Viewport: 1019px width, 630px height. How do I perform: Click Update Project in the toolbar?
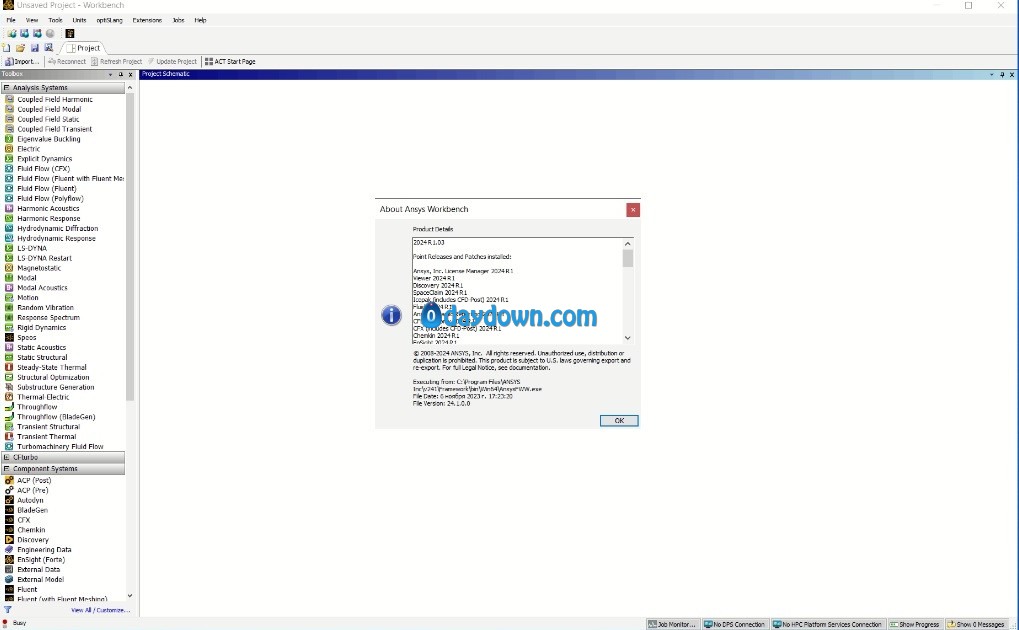[172, 62]
